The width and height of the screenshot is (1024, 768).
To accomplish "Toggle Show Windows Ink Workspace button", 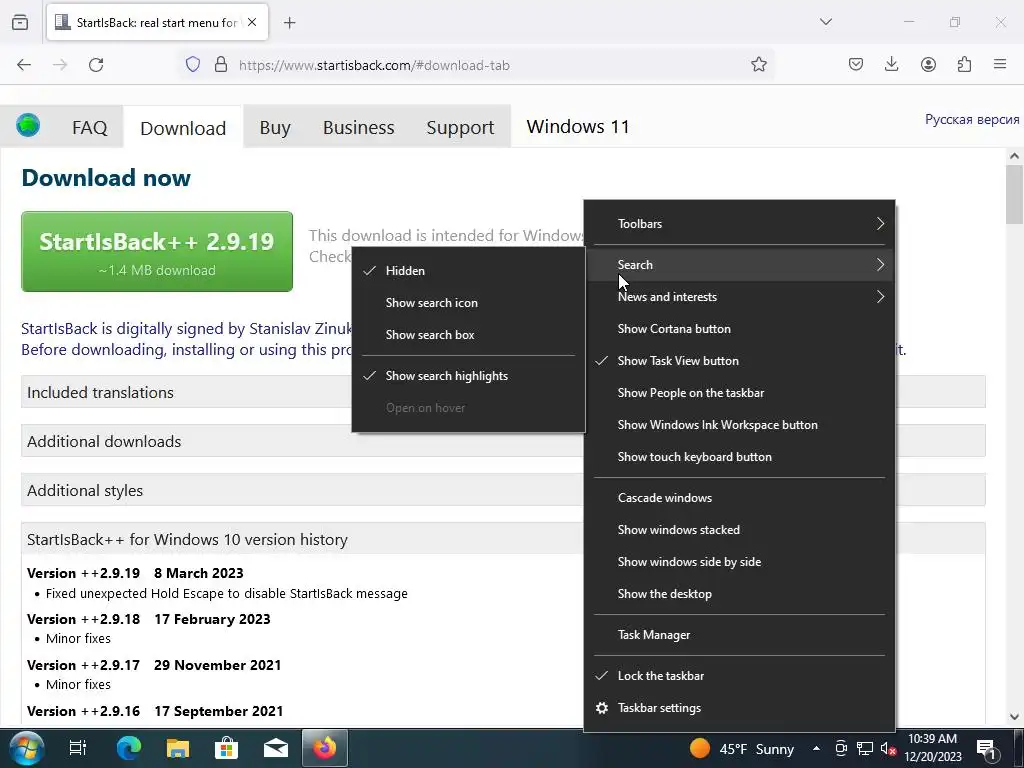I will coord(739,424).
